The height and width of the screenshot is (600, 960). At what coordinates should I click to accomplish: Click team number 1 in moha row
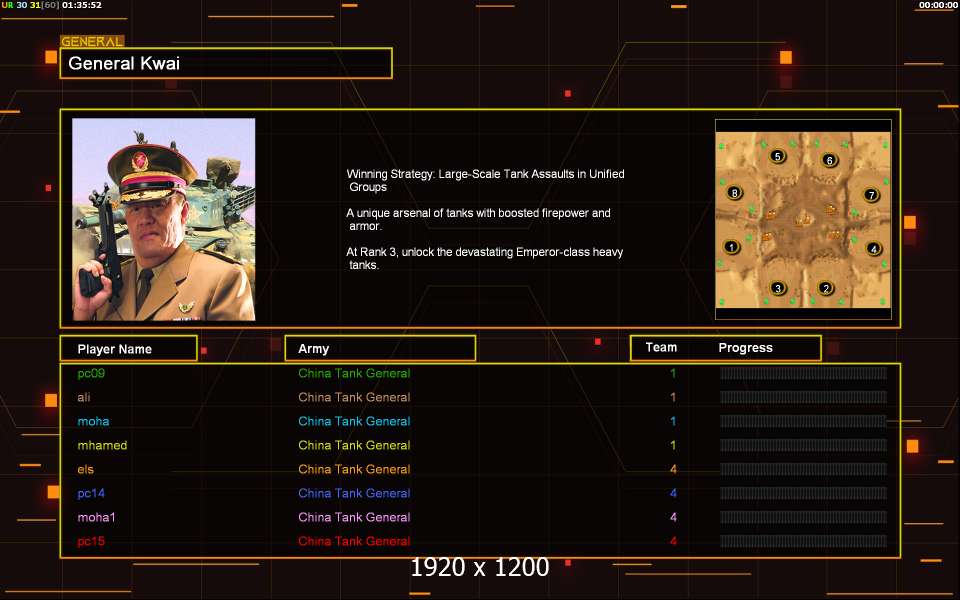click(x=673, y=421)
